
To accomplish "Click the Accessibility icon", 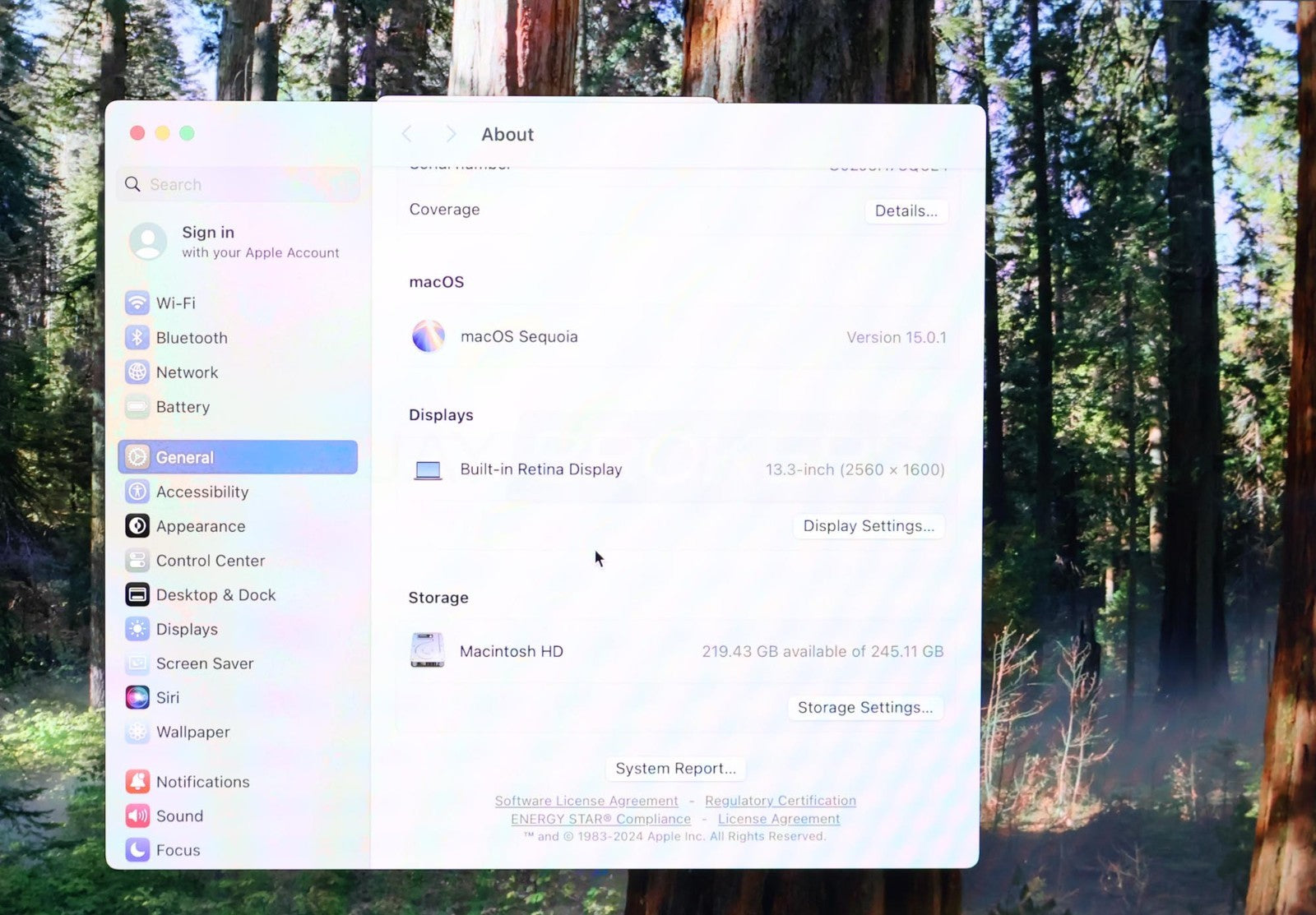I will tap(137, 492).
